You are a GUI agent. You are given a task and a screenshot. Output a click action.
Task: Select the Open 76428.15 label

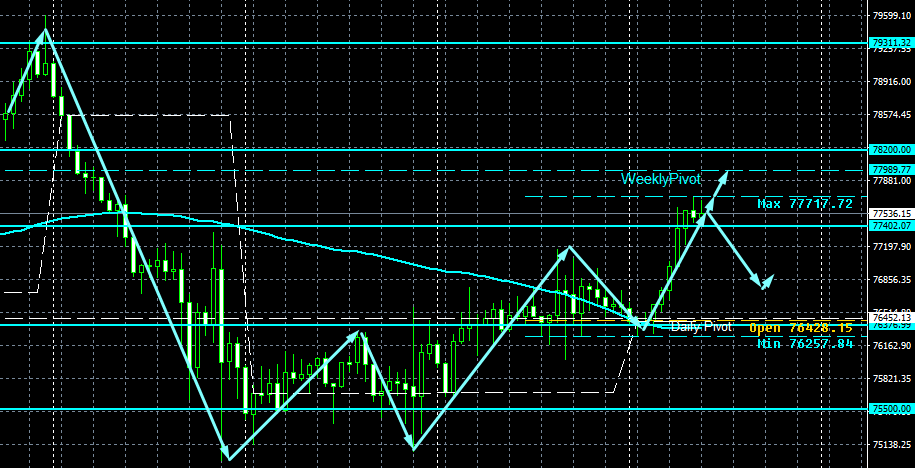[x=801, y=328]
